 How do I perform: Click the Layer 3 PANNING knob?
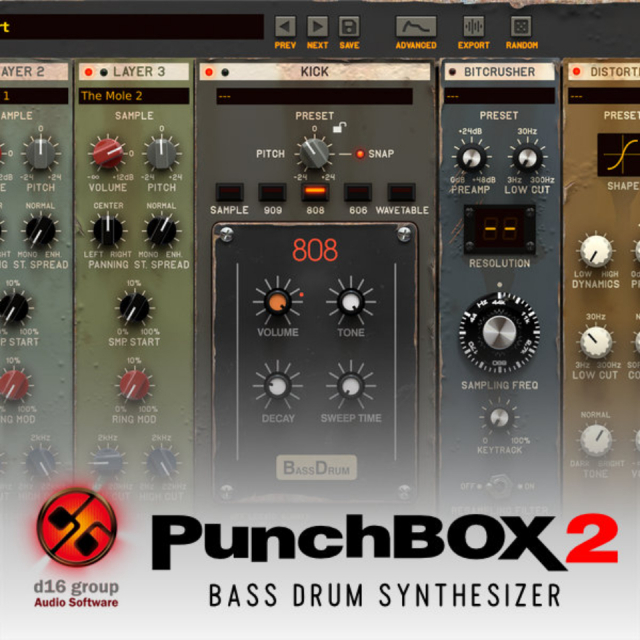[x=108, y=231]
